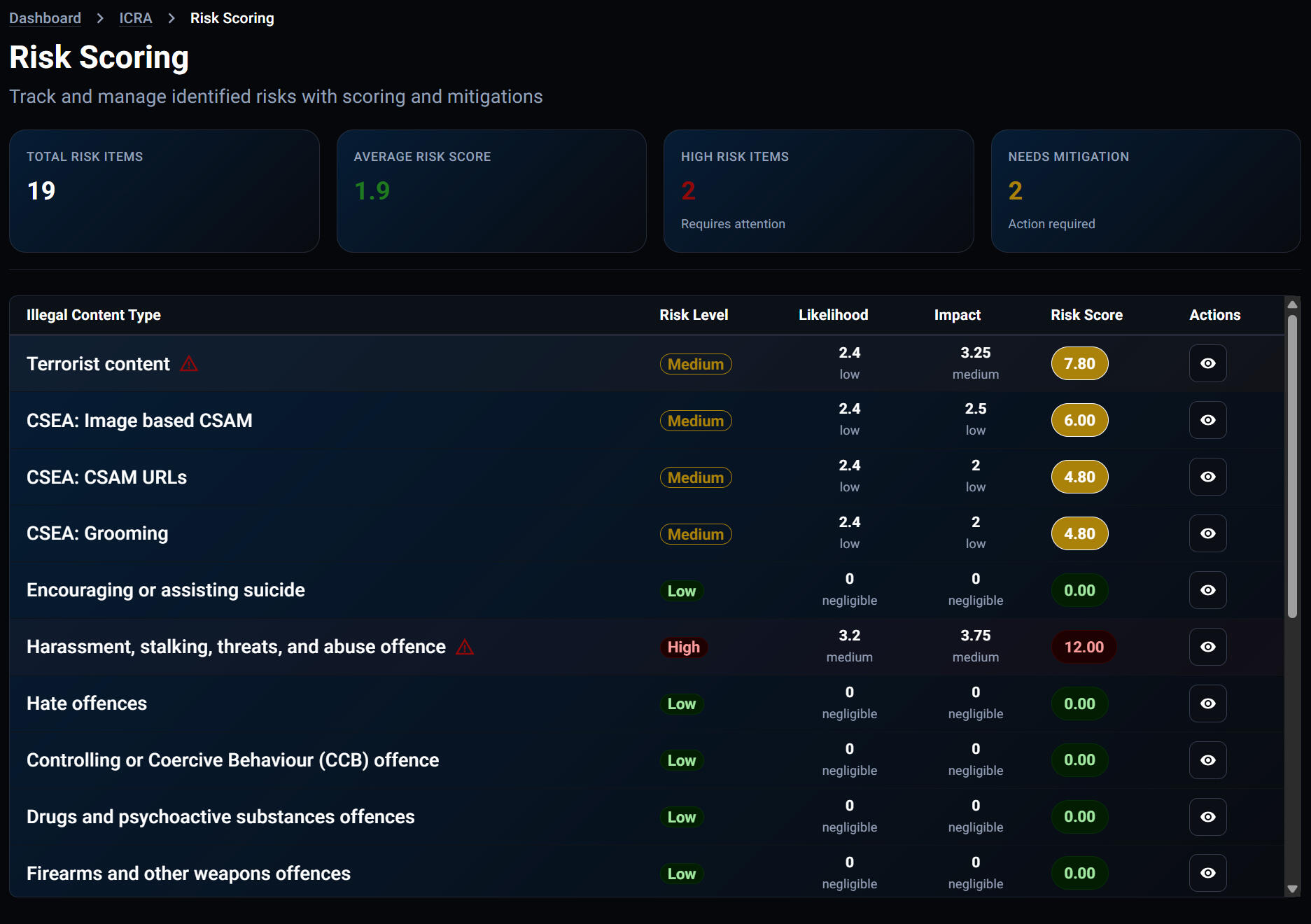This screenshot has height=924, width=1311.
Task: Click the eye icon for CSEA: Grooming
Action: coord(1207,533)
